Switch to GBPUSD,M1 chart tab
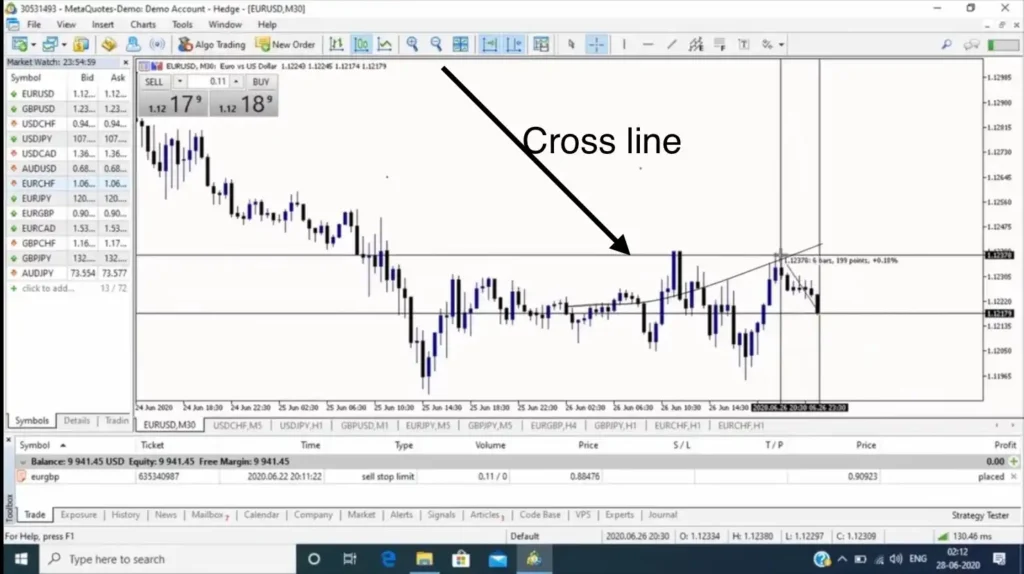This screenshot has height=574, width=1024. click(x=364, y=425)
